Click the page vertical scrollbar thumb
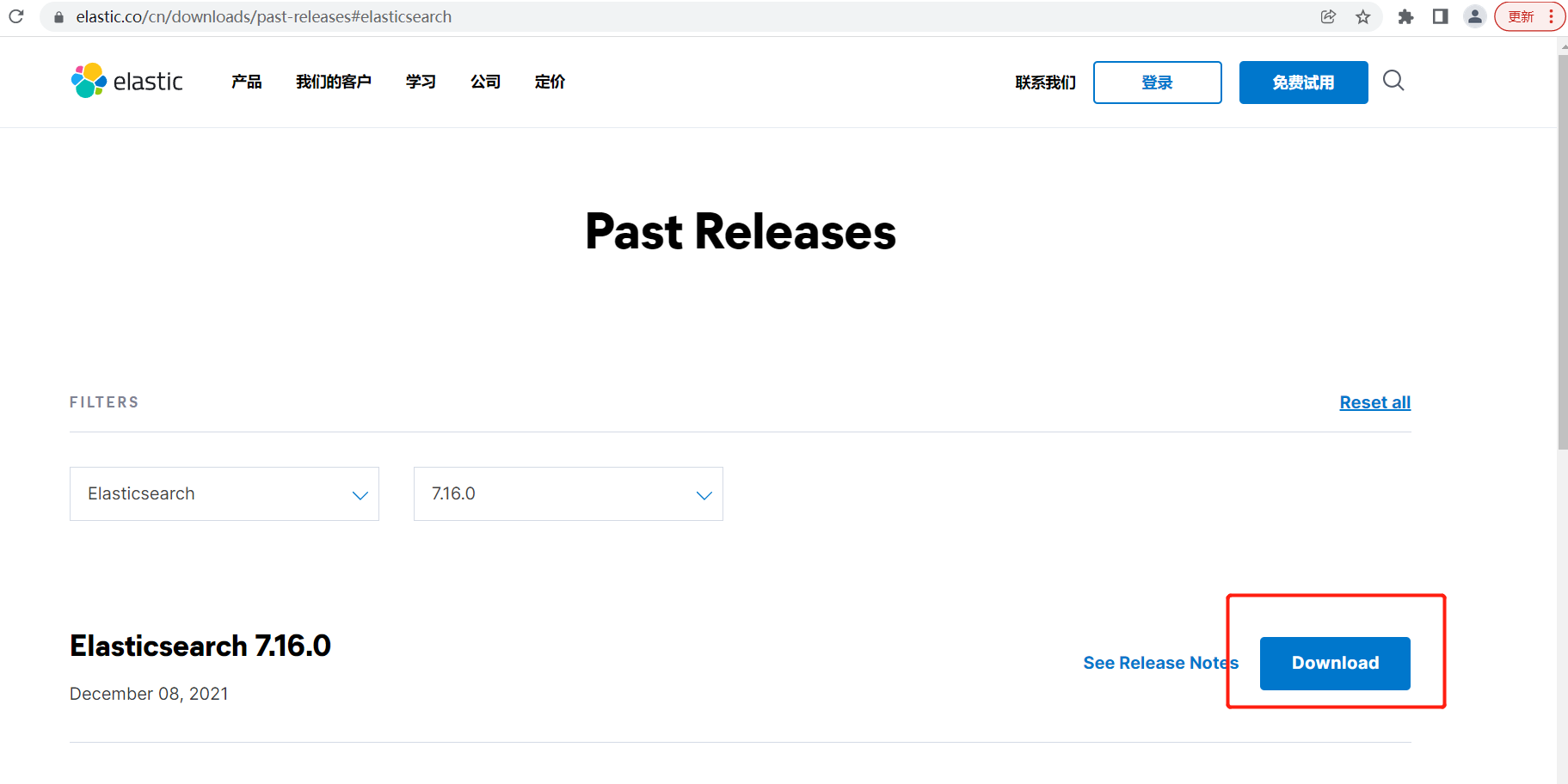Screen dimensions: 1568x784 pyautogui.click(x=1562, y=251)
